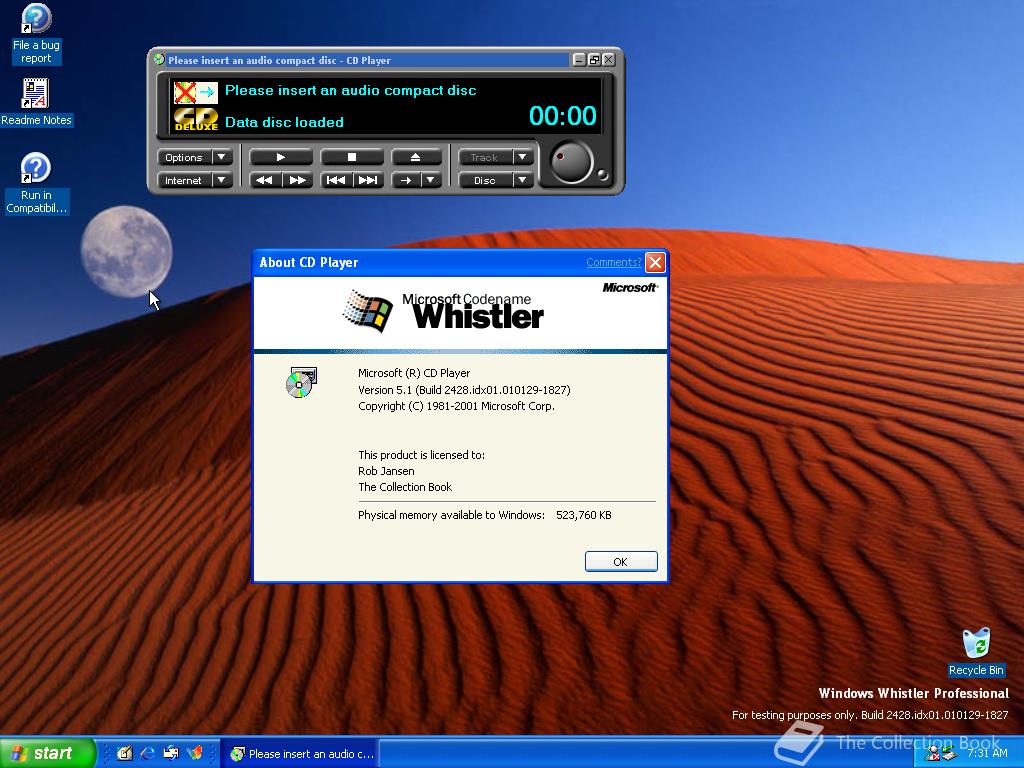
Task: Launch Internet Explorer from Quick Launch
Action: 148,753
